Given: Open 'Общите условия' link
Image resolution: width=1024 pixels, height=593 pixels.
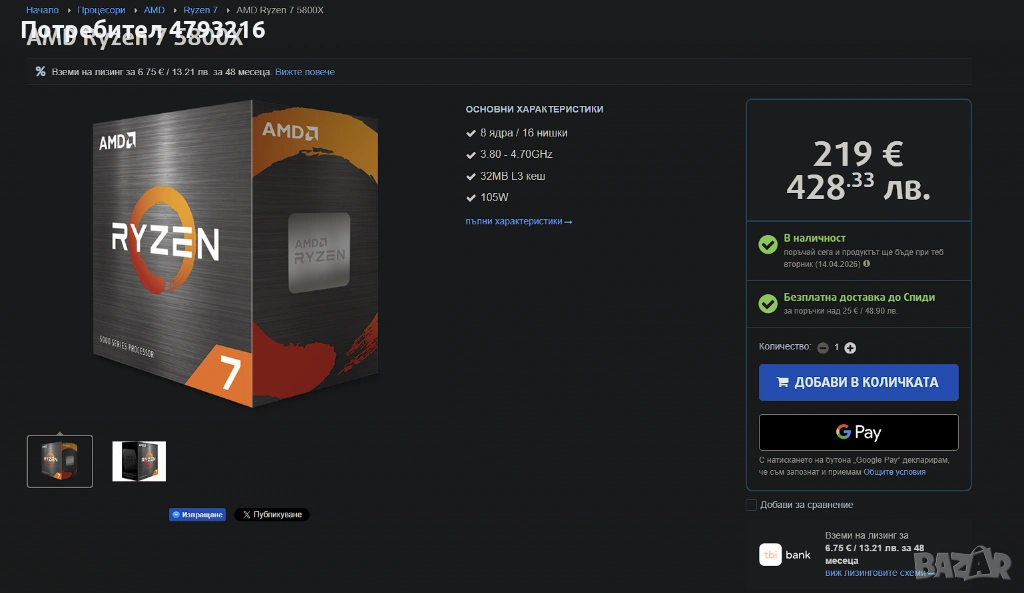Looking at the screenshot, I should pyautogui.click(x=894, y=472).
